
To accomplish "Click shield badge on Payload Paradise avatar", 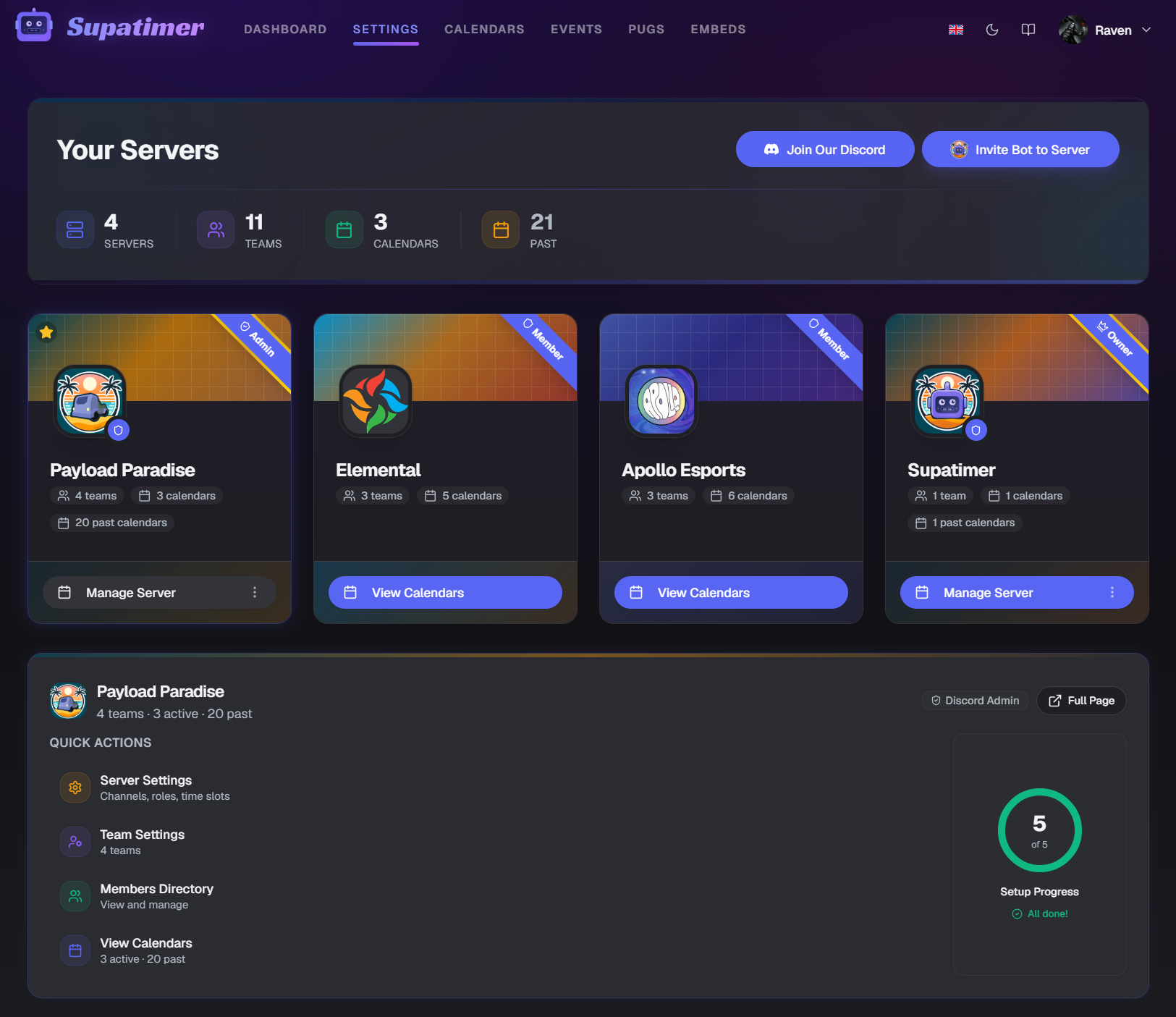I will click(119, 430).
